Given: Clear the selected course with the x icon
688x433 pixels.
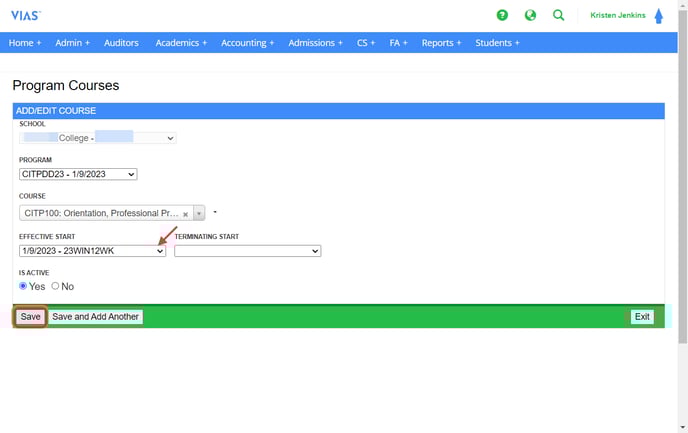Looking at the screenshot, I should tap(185, 214).
